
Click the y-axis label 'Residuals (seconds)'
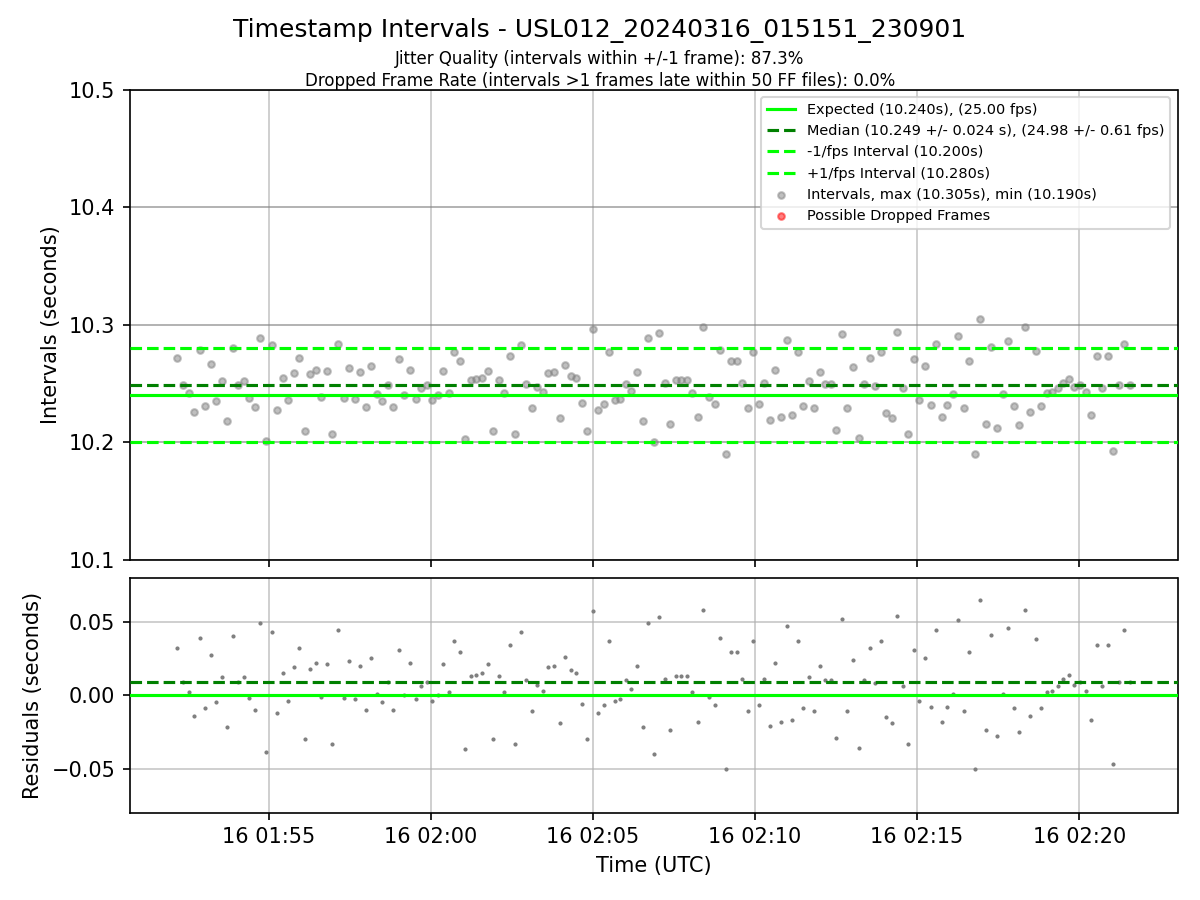pos(32,696)
